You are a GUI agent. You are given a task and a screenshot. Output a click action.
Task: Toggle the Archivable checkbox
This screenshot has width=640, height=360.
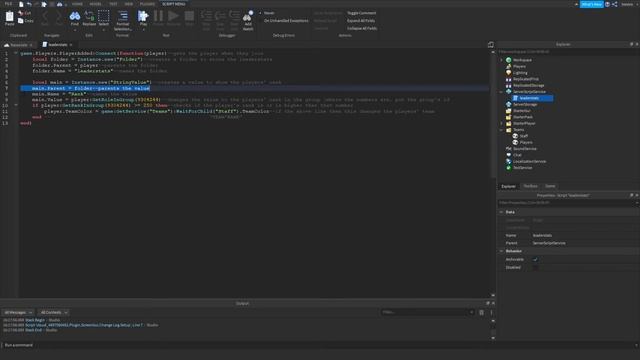pos(536,259)
